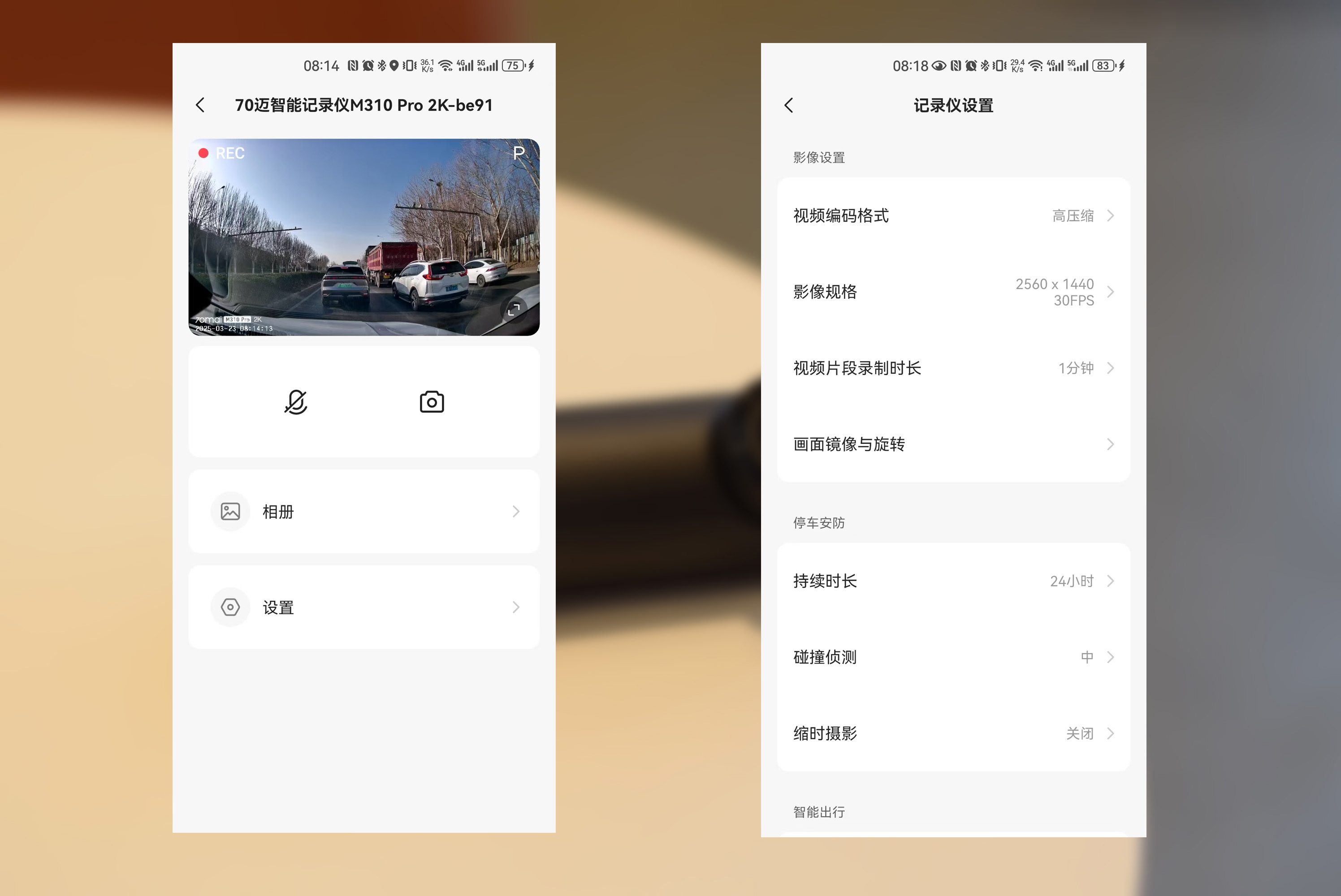Tap the live dashcam video preview

[x=364, y=237]
